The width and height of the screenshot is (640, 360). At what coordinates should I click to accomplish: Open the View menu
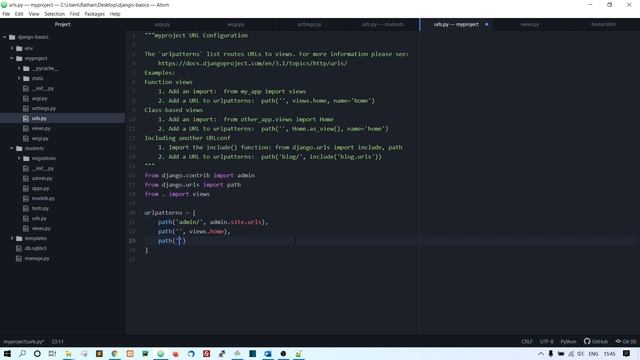point(34,14)
